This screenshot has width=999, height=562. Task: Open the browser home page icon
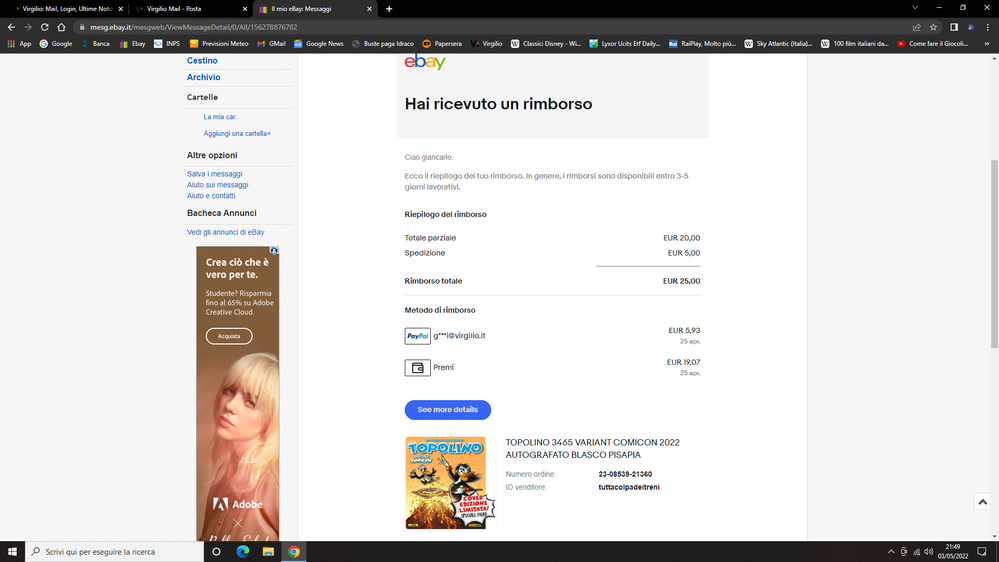point(61,27)
